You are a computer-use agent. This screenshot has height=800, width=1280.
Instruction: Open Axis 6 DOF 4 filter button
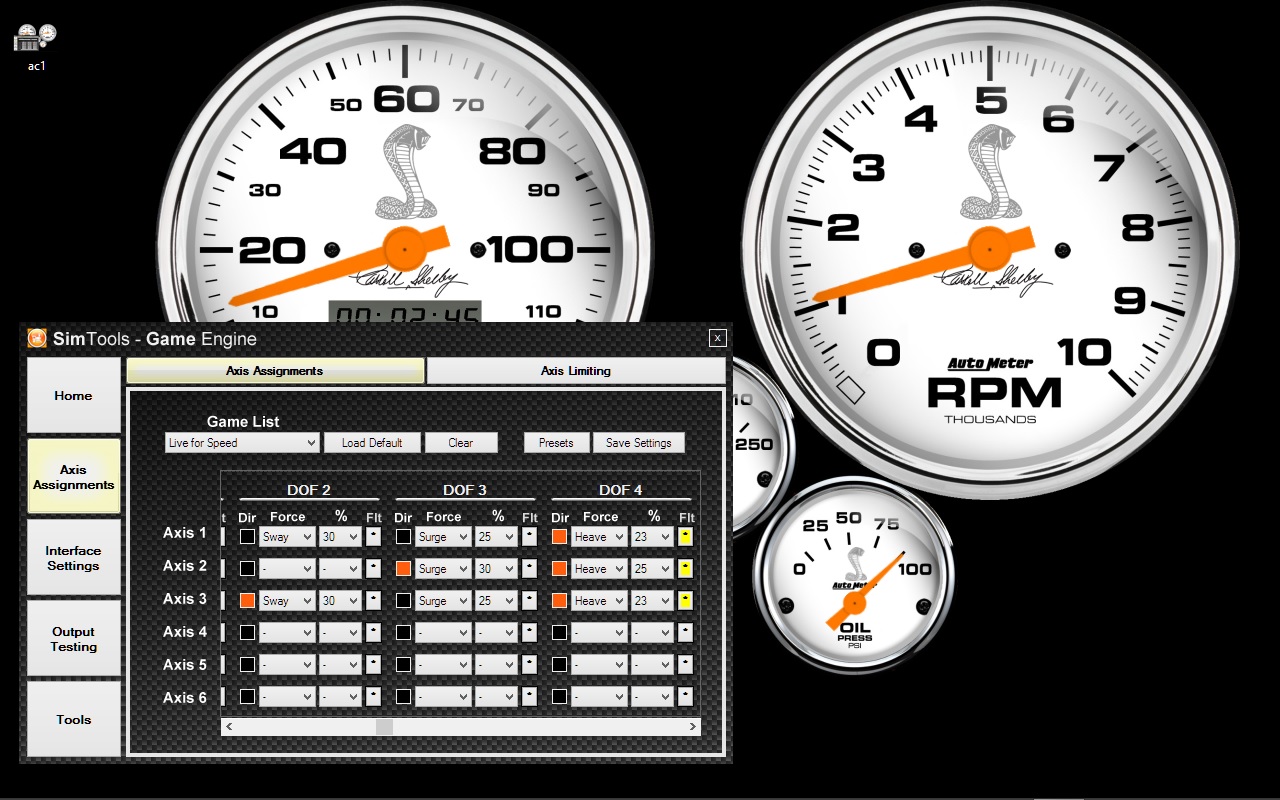686,697
